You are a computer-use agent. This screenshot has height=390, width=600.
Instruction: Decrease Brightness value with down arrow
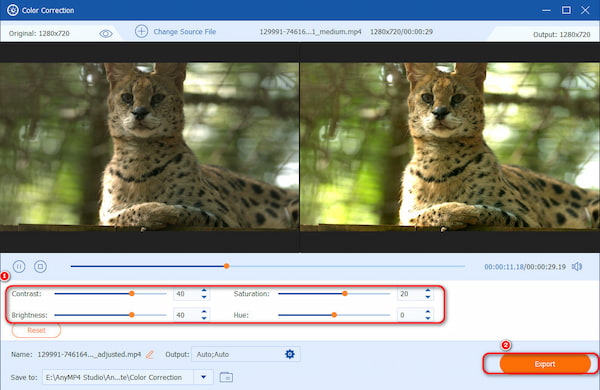(204, 318)
